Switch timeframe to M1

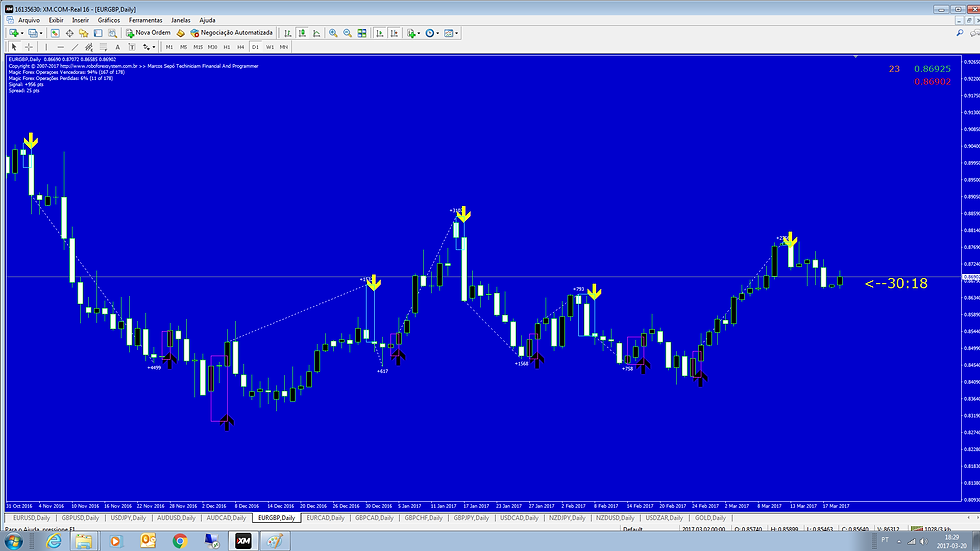point(169,47)
